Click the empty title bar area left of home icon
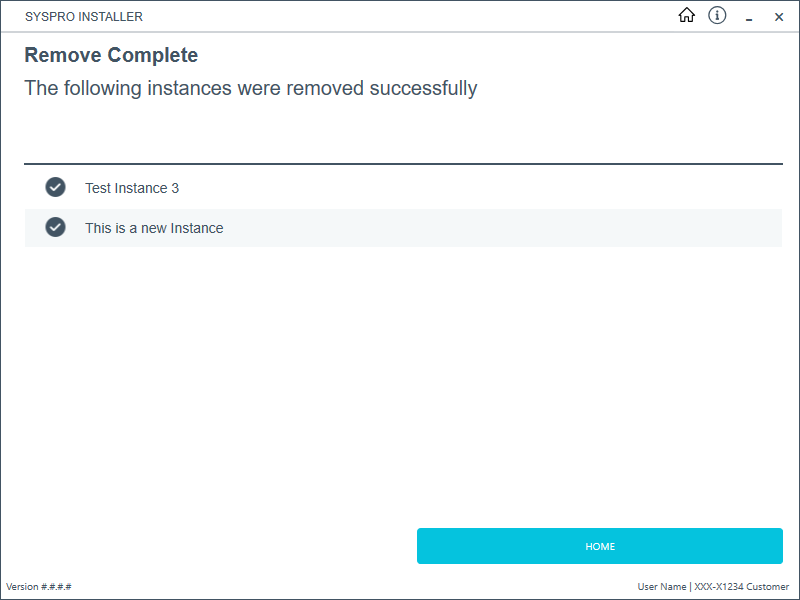This screenshot has height=600, width=800. tap(400, 17)
